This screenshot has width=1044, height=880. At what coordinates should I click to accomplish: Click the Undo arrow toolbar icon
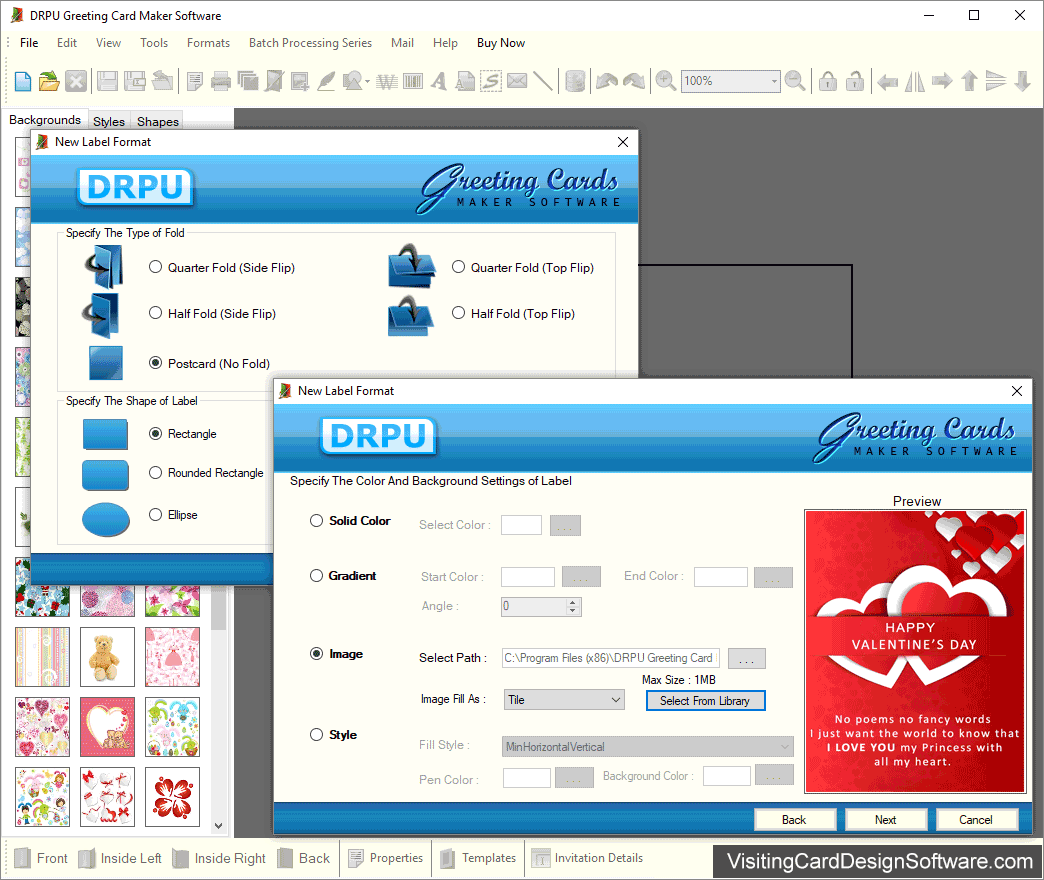(x=607, y=81)
